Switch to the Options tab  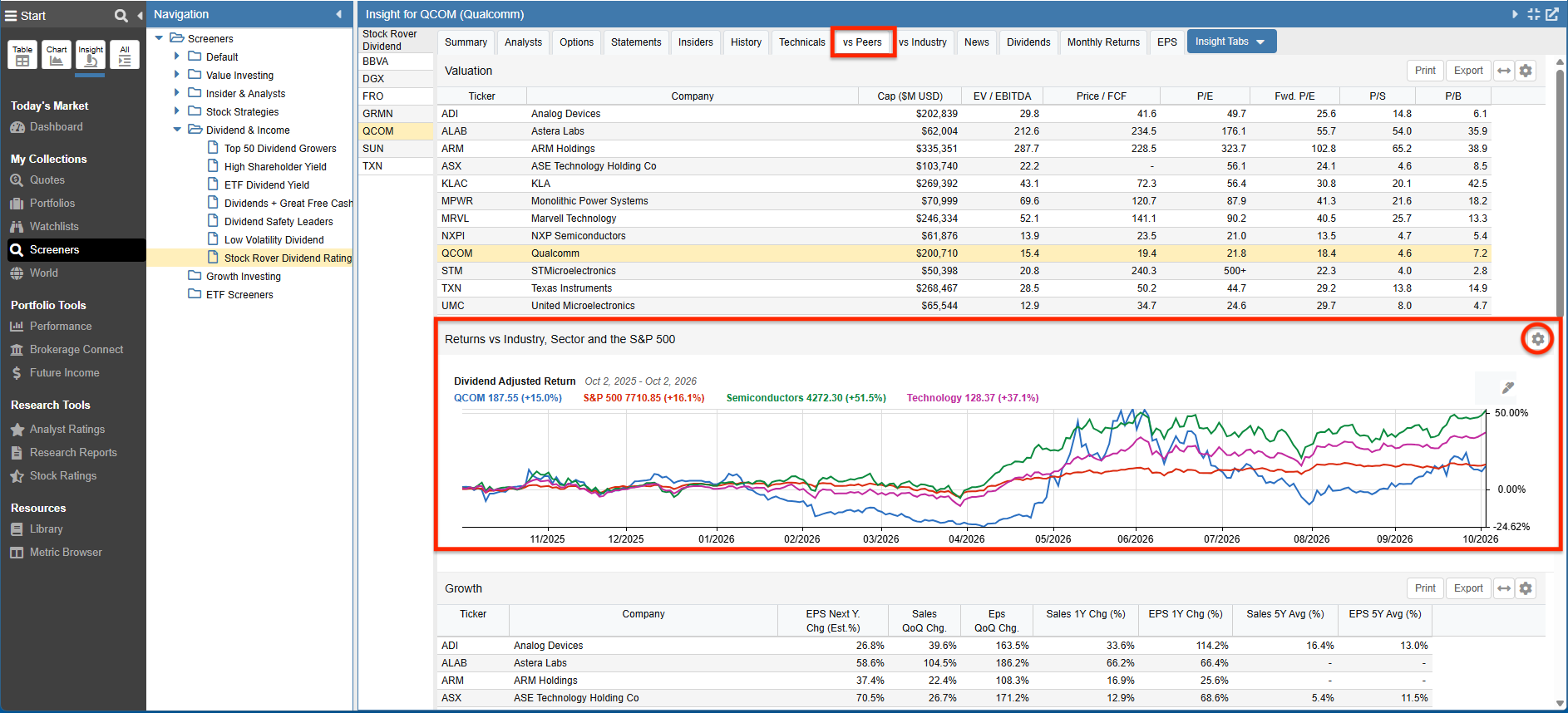[576, 42]
